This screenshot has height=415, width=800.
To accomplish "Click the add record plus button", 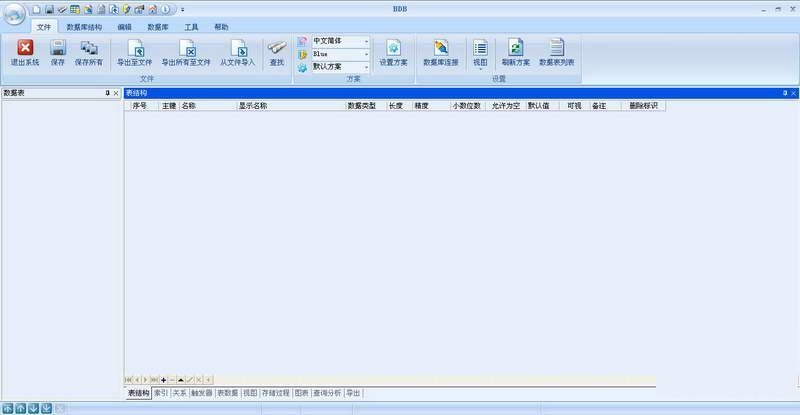I will tap(163, 380).
